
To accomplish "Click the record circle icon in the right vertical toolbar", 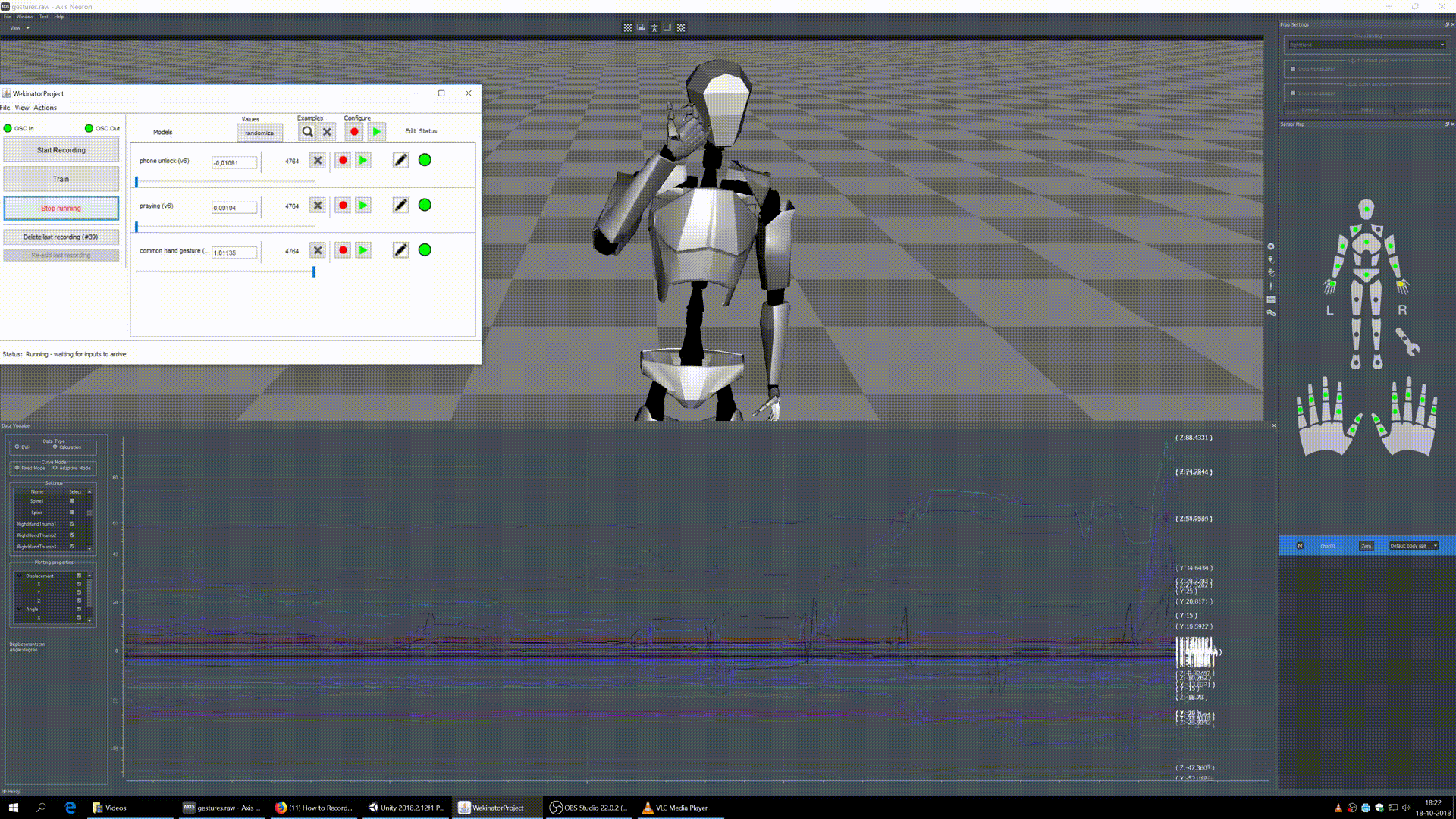I will tap(1271, 246).
